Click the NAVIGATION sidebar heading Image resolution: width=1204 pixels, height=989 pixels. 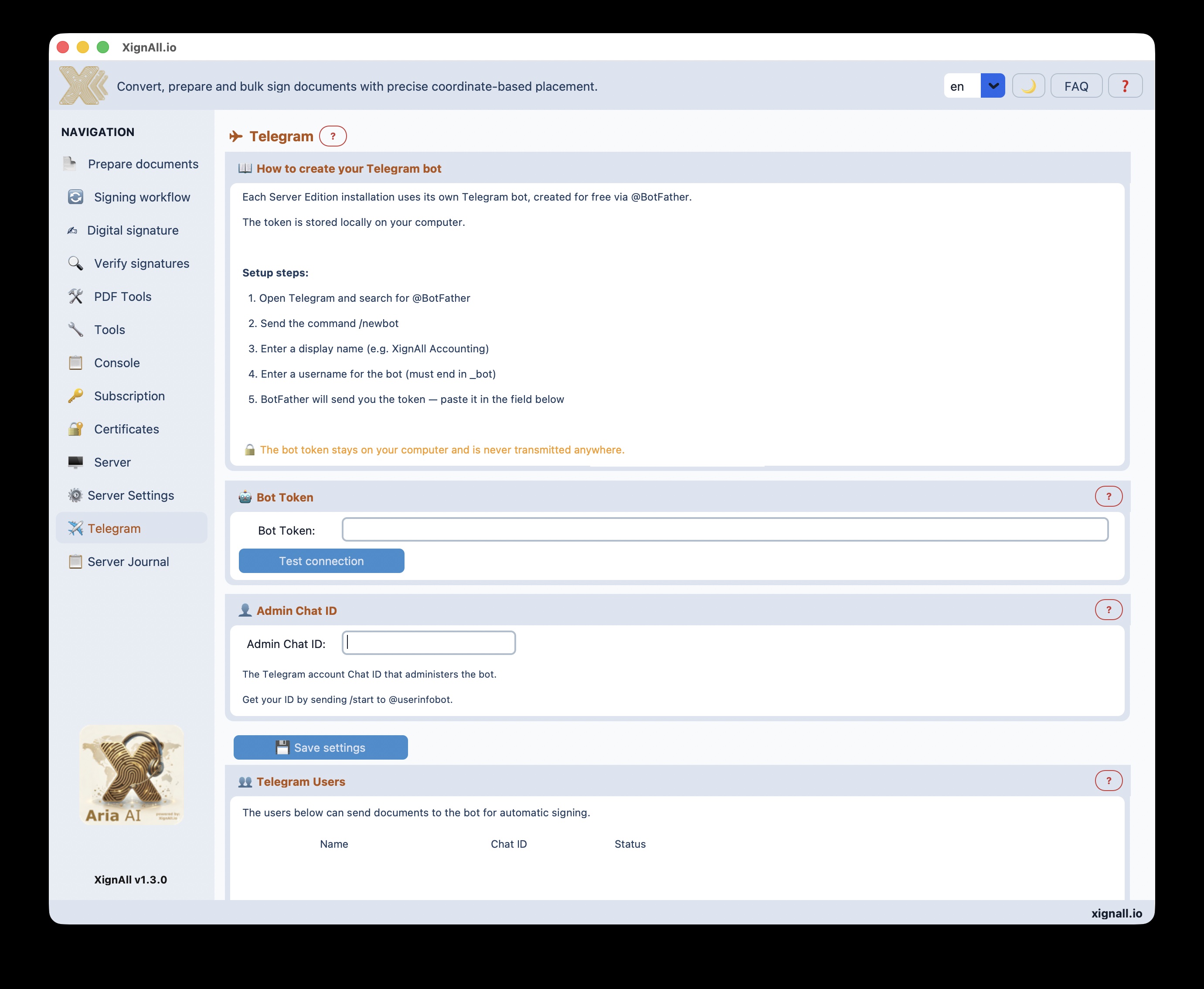coord(98,132)
